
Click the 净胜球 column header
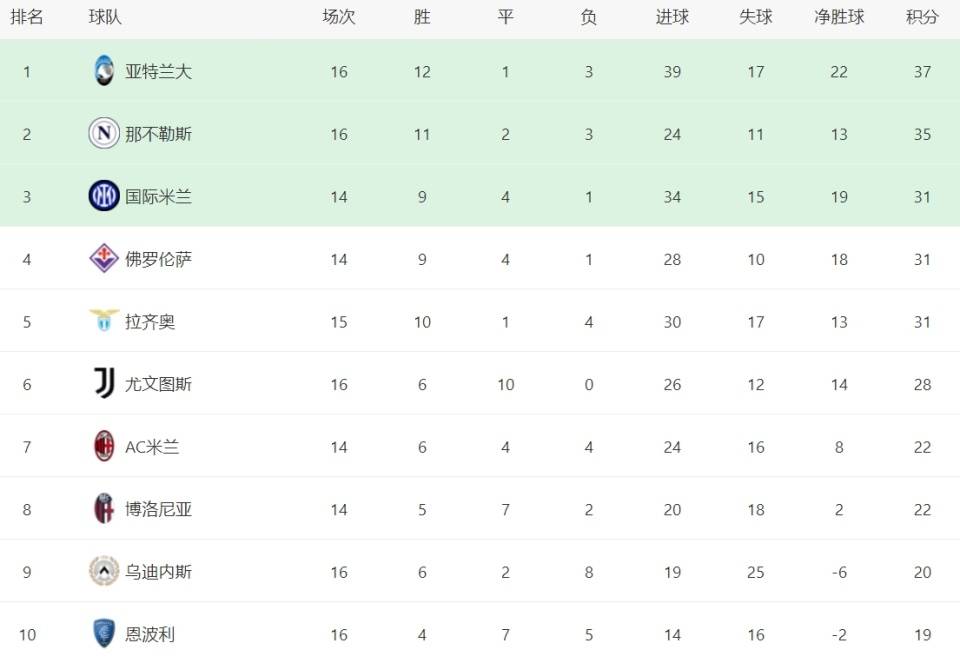[838, 17]
